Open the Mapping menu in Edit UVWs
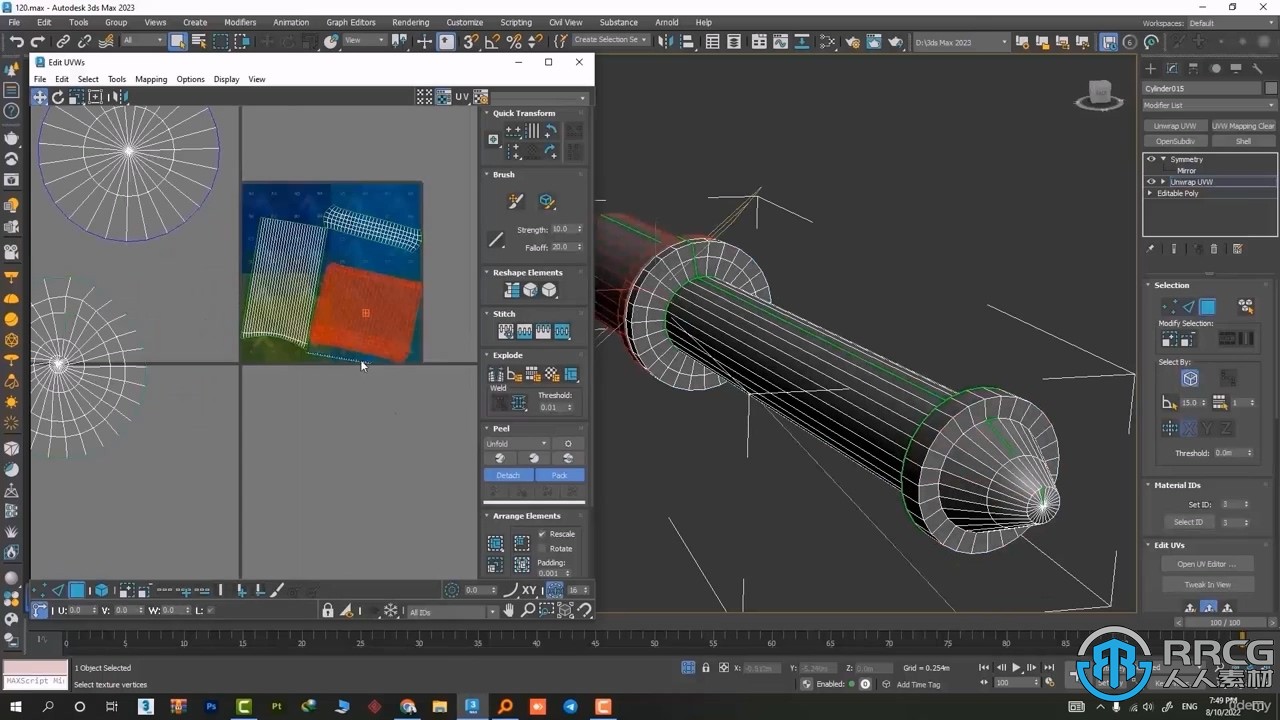1280x720 pixels. pos(151,79)
